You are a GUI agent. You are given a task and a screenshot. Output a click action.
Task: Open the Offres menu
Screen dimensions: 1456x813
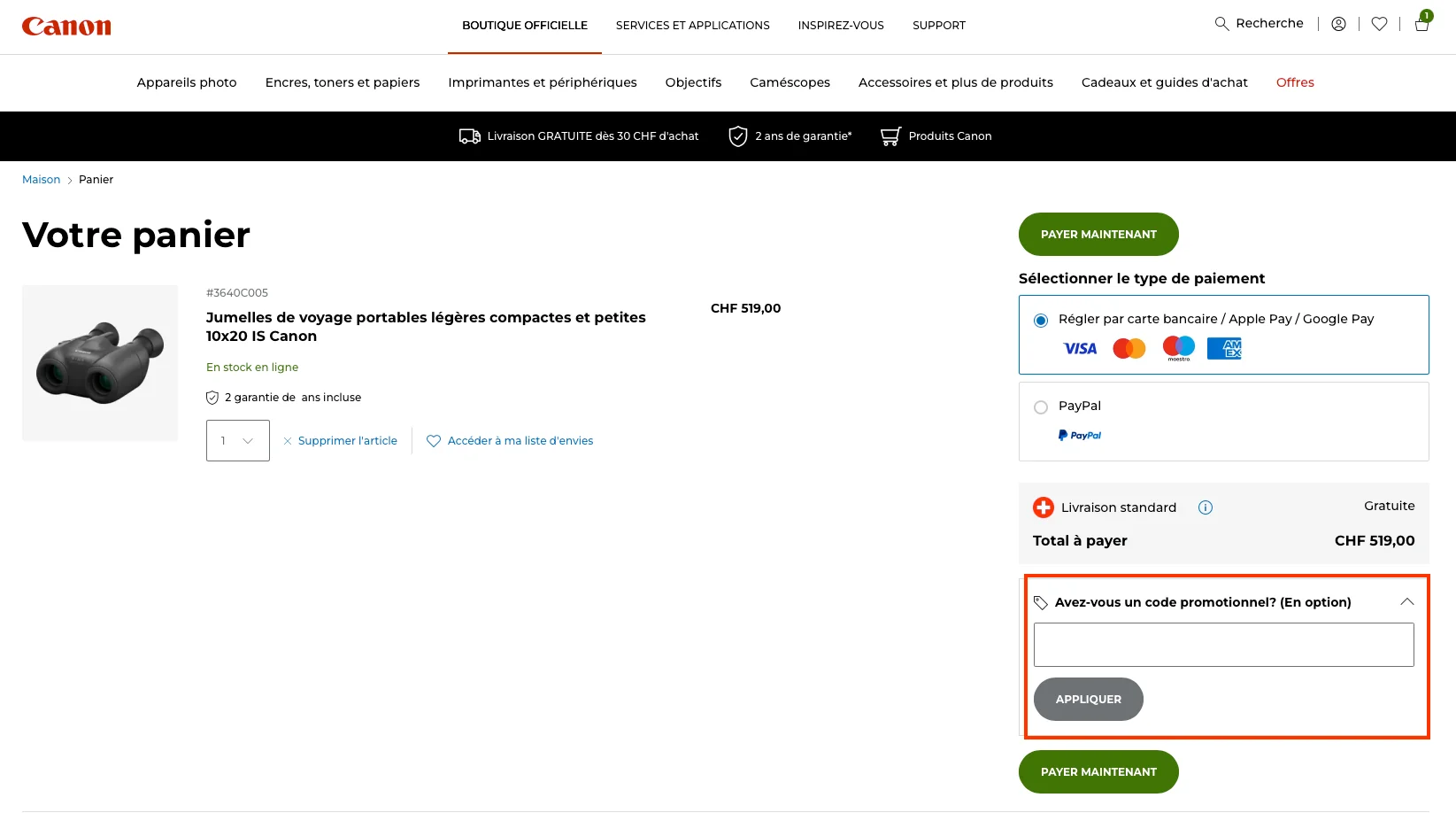coord(1295,82)
